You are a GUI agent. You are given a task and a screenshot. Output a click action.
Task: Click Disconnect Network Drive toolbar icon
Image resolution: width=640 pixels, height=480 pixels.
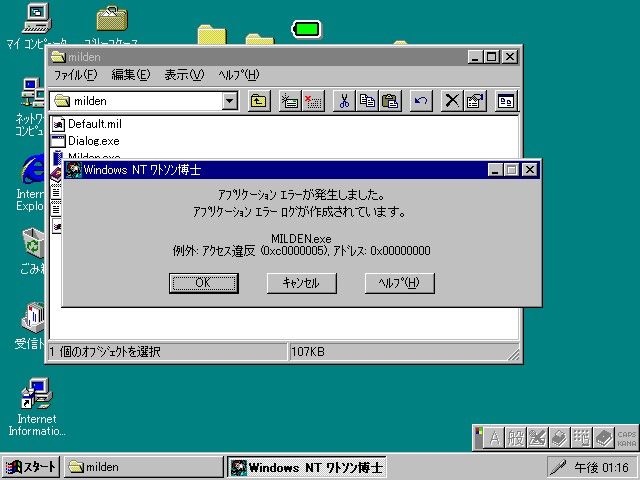[x=313, y=101]
